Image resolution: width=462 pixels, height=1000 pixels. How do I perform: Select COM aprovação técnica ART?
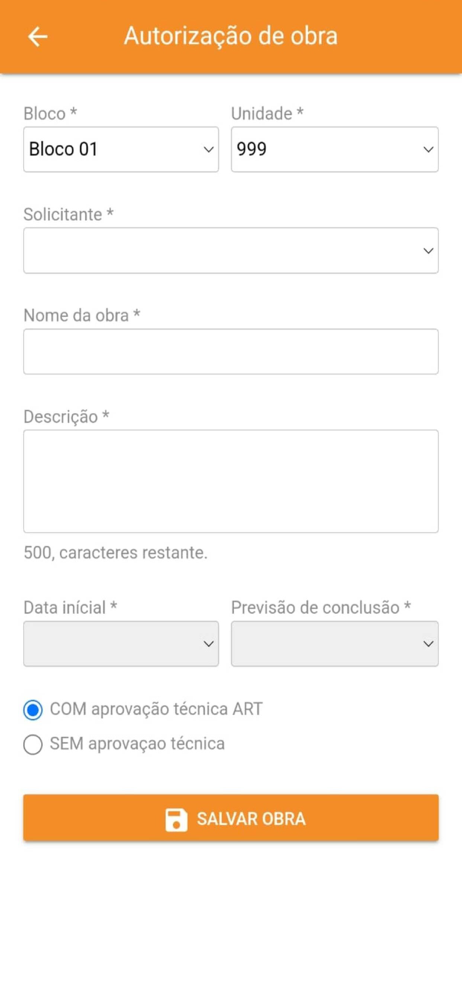click(33, 710)
